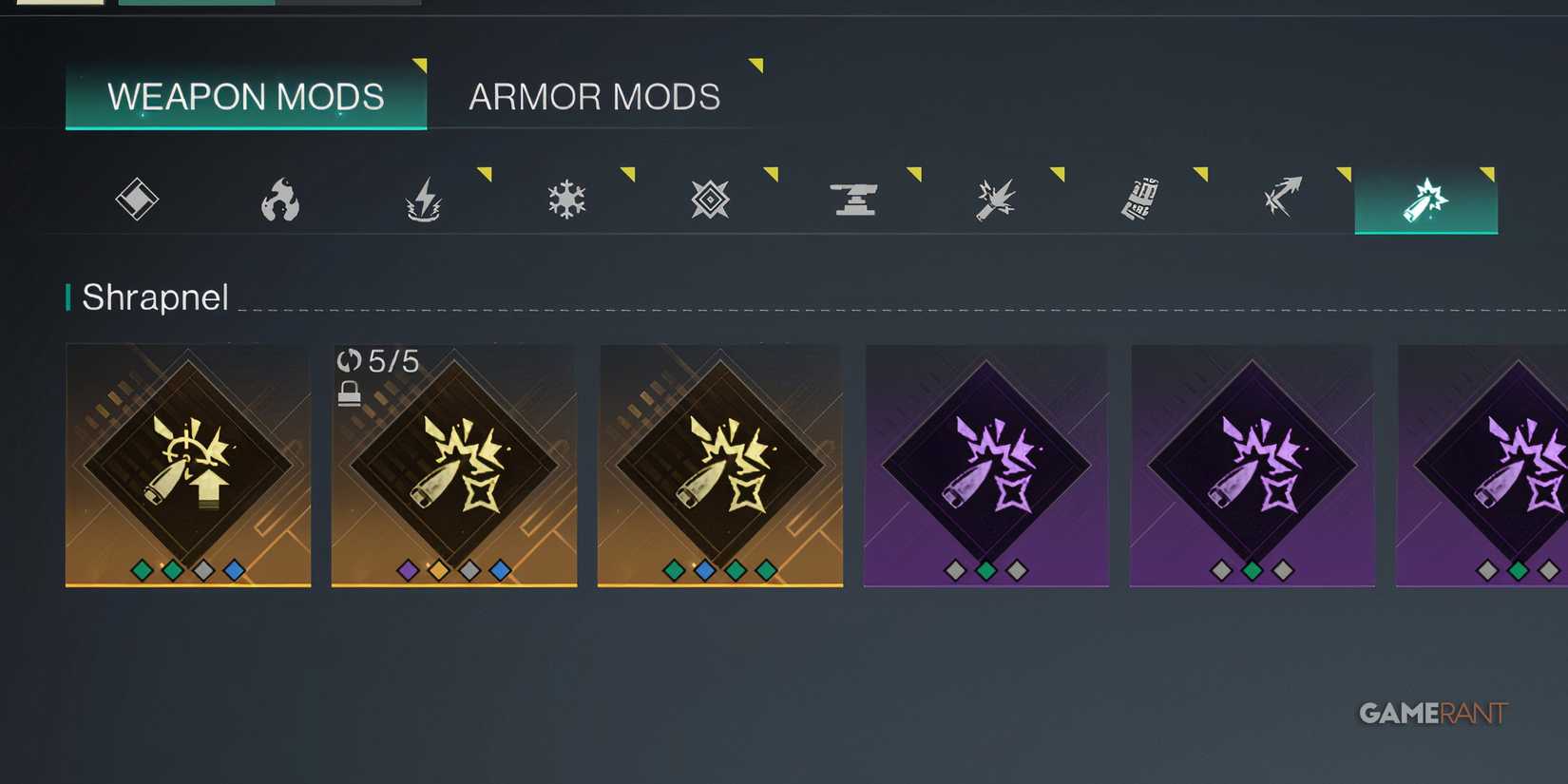Select the Fortress Warfare turret icon
1568x784 pixels.
click(x=854, y=200)
